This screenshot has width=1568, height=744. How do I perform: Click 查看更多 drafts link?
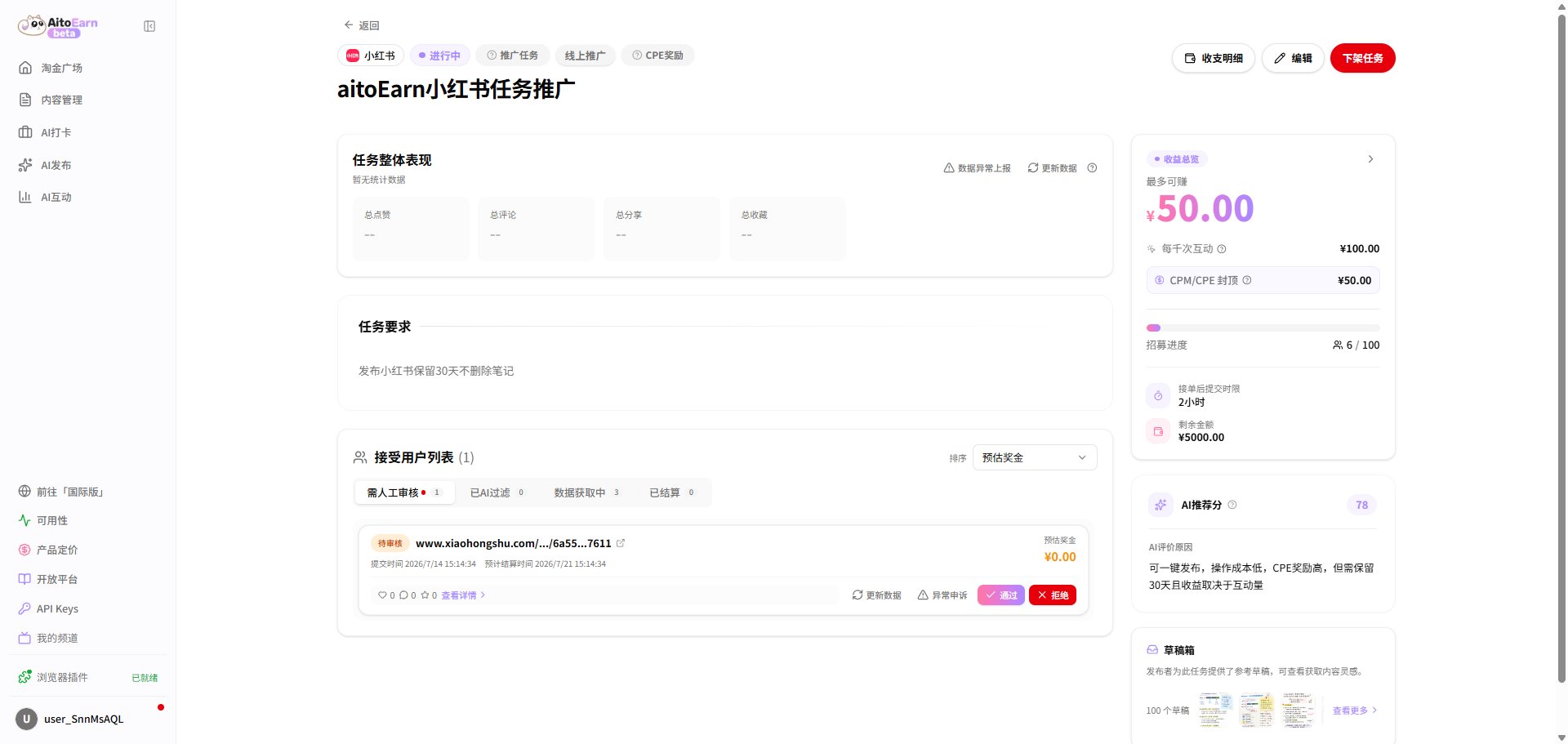tap(1355, 711)
